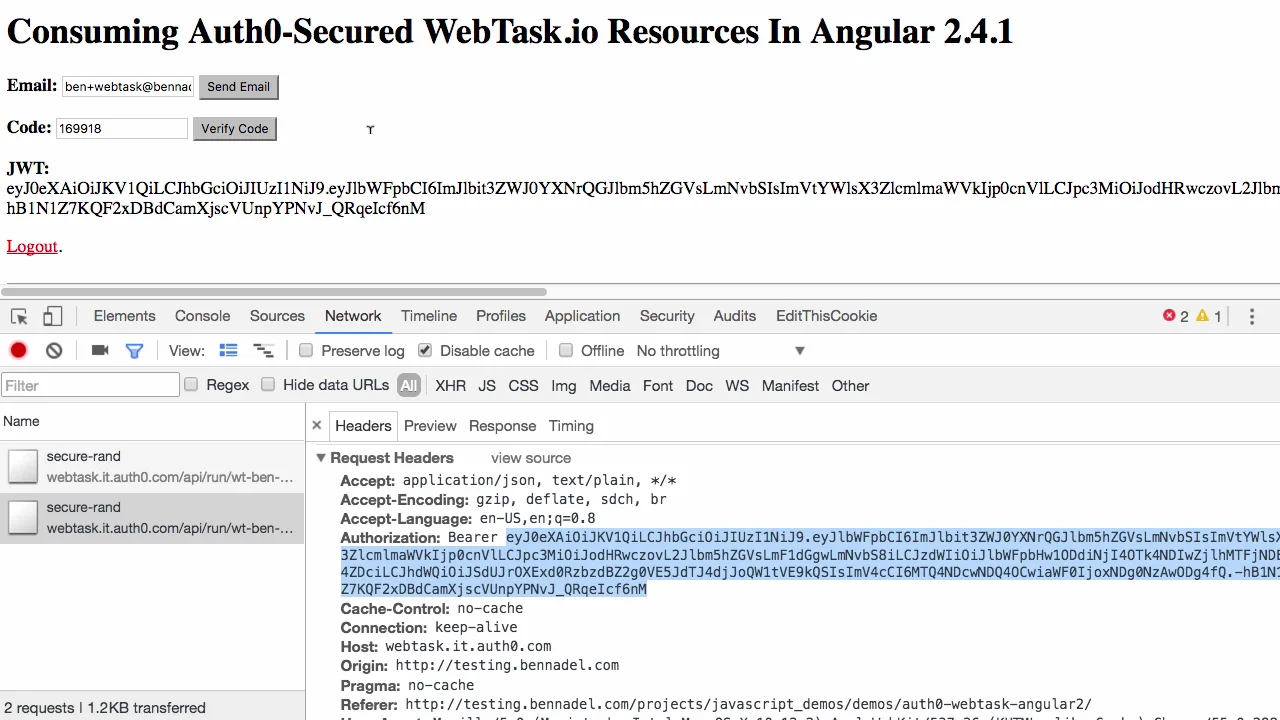
Task: Filter requests by WS
Action: (737, 385)
